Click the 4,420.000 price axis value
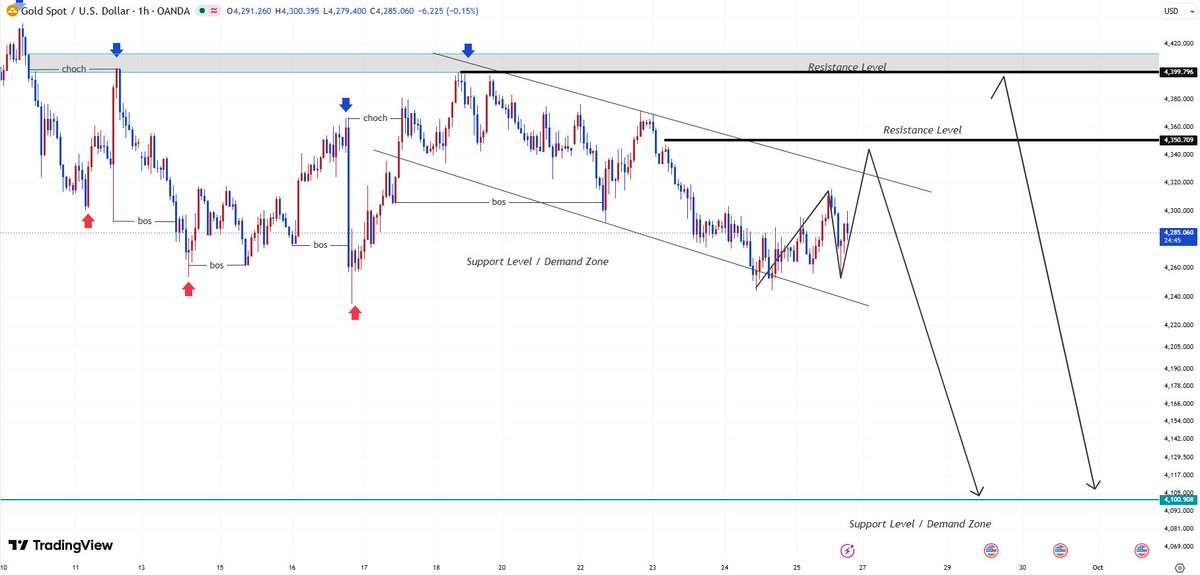1200x575 pixels. tap(1177, 44)
